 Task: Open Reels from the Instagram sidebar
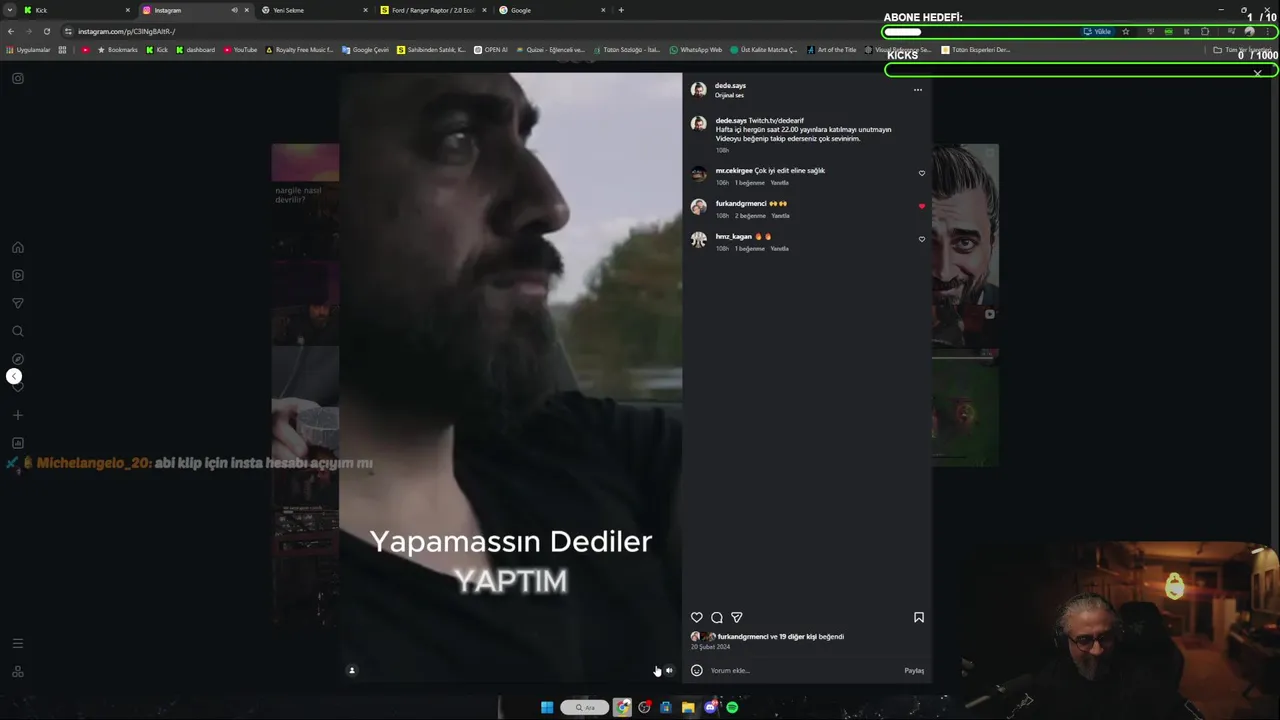point(18,275)
